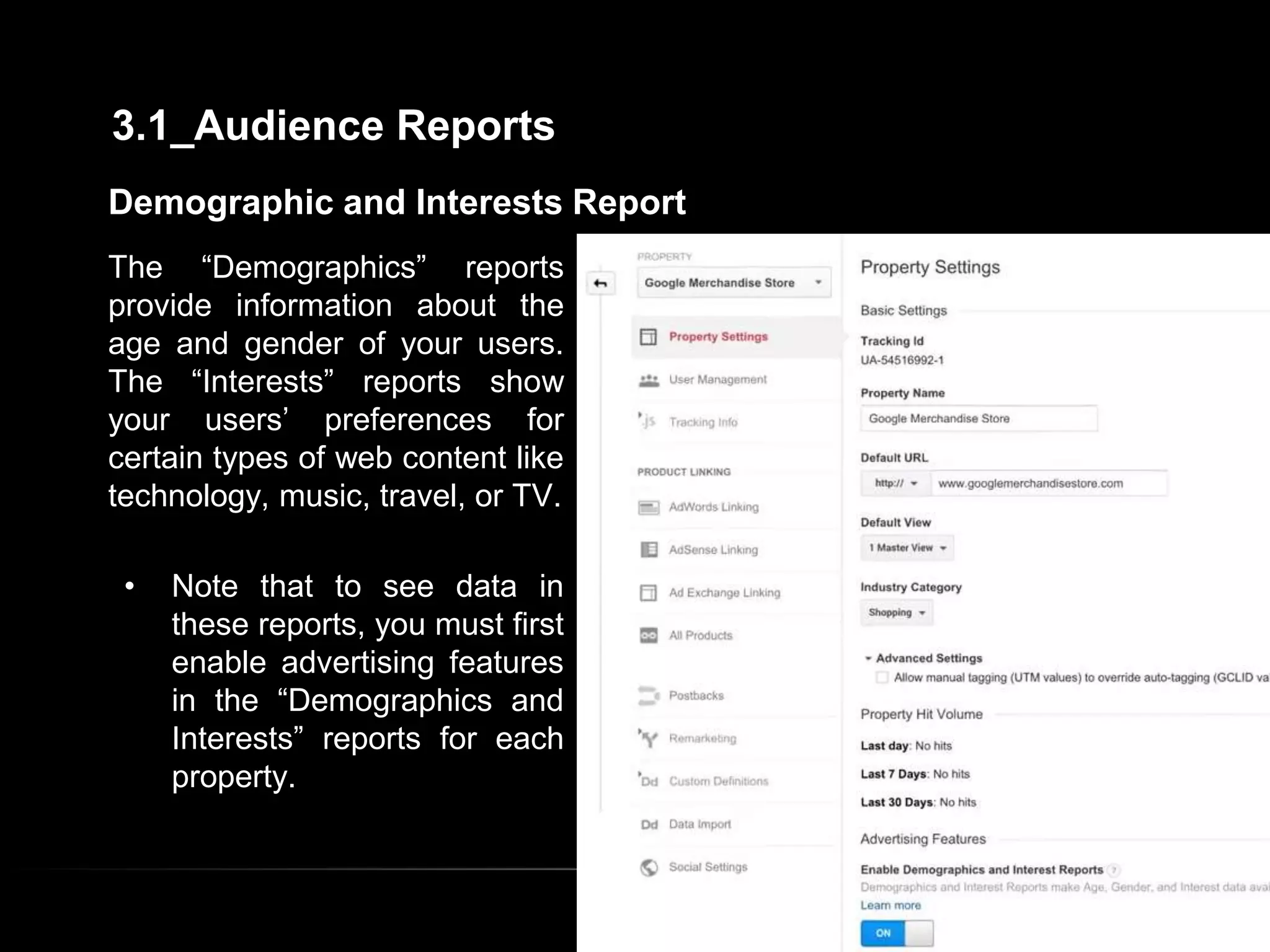1270x952 pixels.
Task: Click the Last 7 Days: No hits line
Action: coord(915,774)
